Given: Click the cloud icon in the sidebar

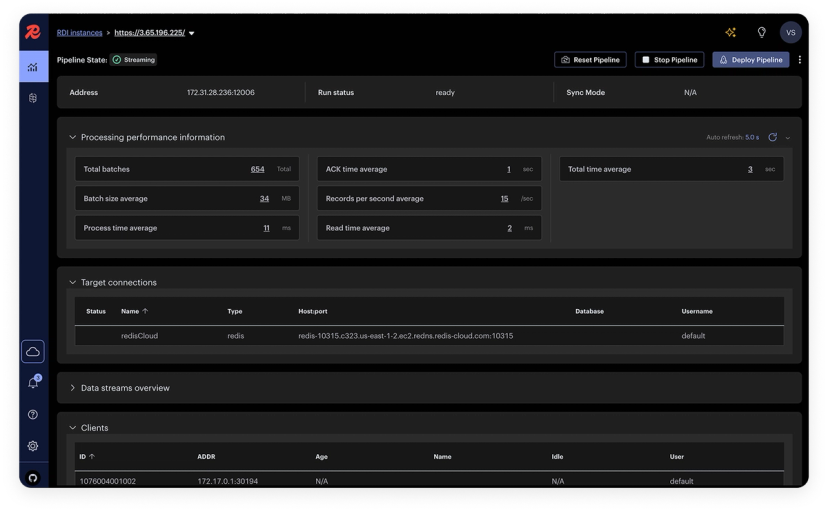Looking at the screenshot, I should tap(33, 352).
